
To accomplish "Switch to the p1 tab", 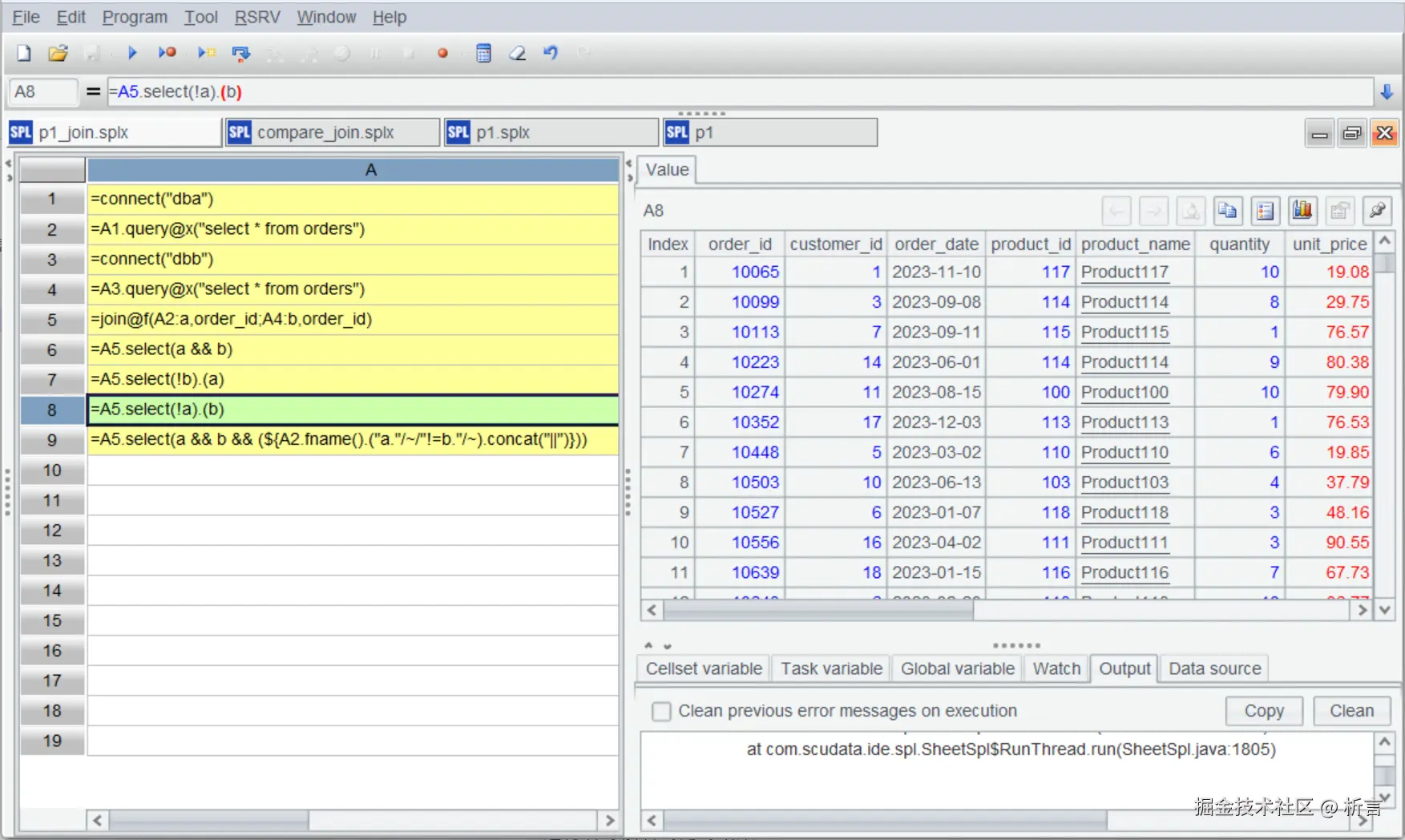I will (770, 132).
